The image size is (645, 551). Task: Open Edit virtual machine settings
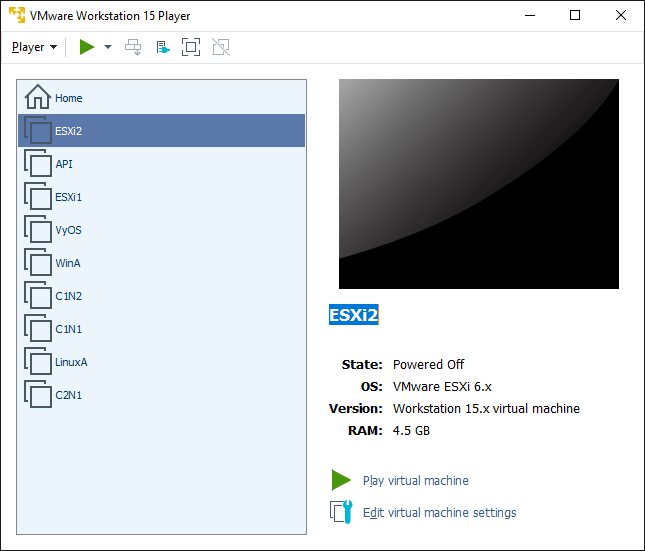439,513
